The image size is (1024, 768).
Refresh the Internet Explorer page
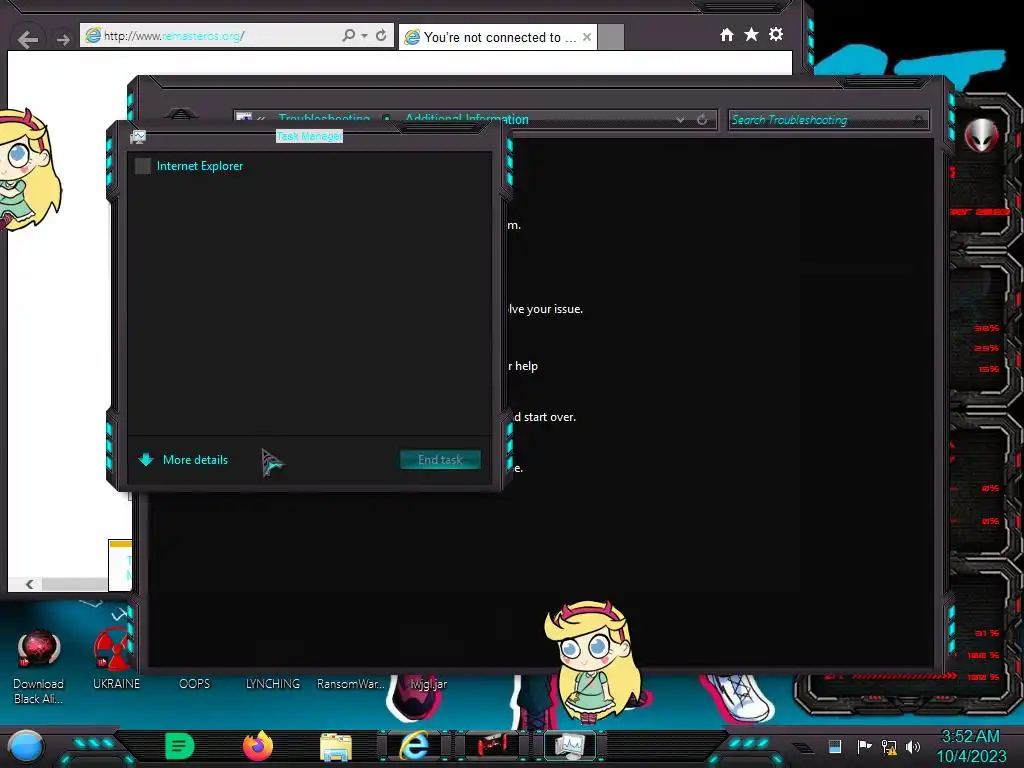(381, 35)
